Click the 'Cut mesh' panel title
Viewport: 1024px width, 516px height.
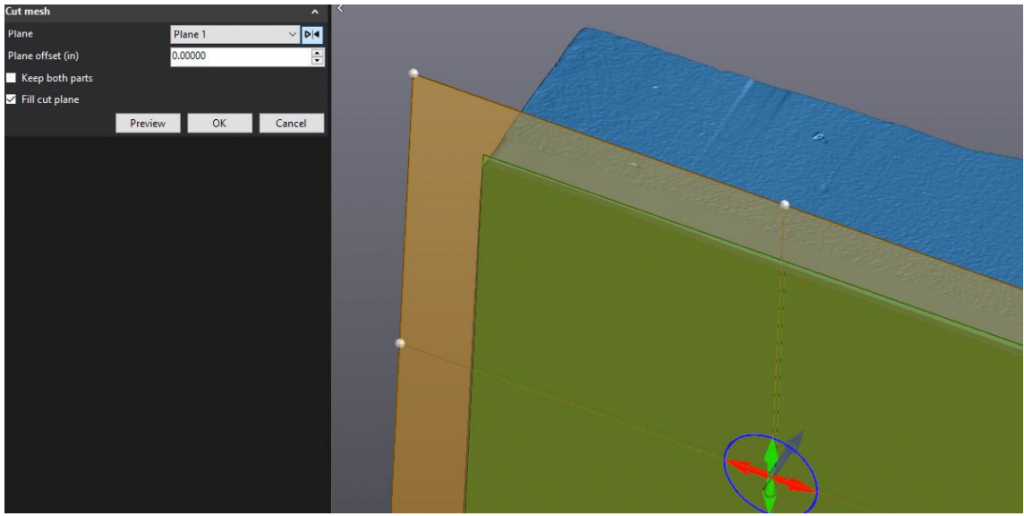tap(28, 12)
